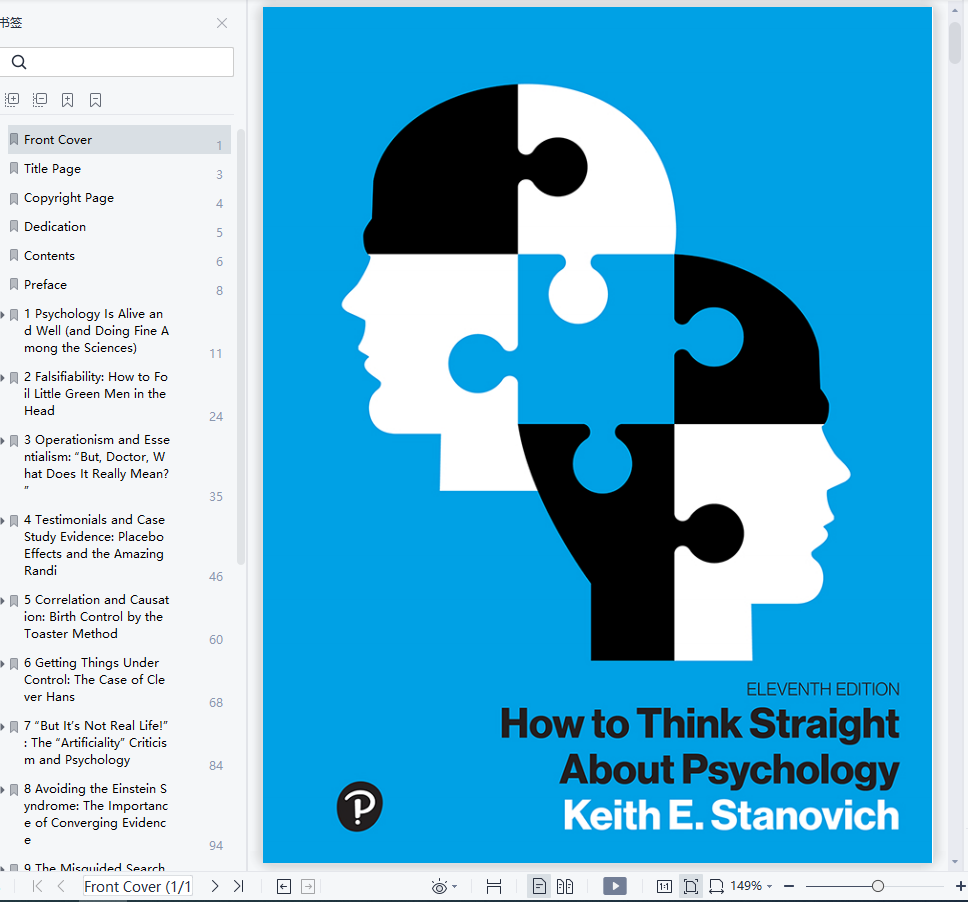Expand the chapter 4 Testimonials bookmark
Viewport: 968px width, 902px height.
tap(2, 521)
